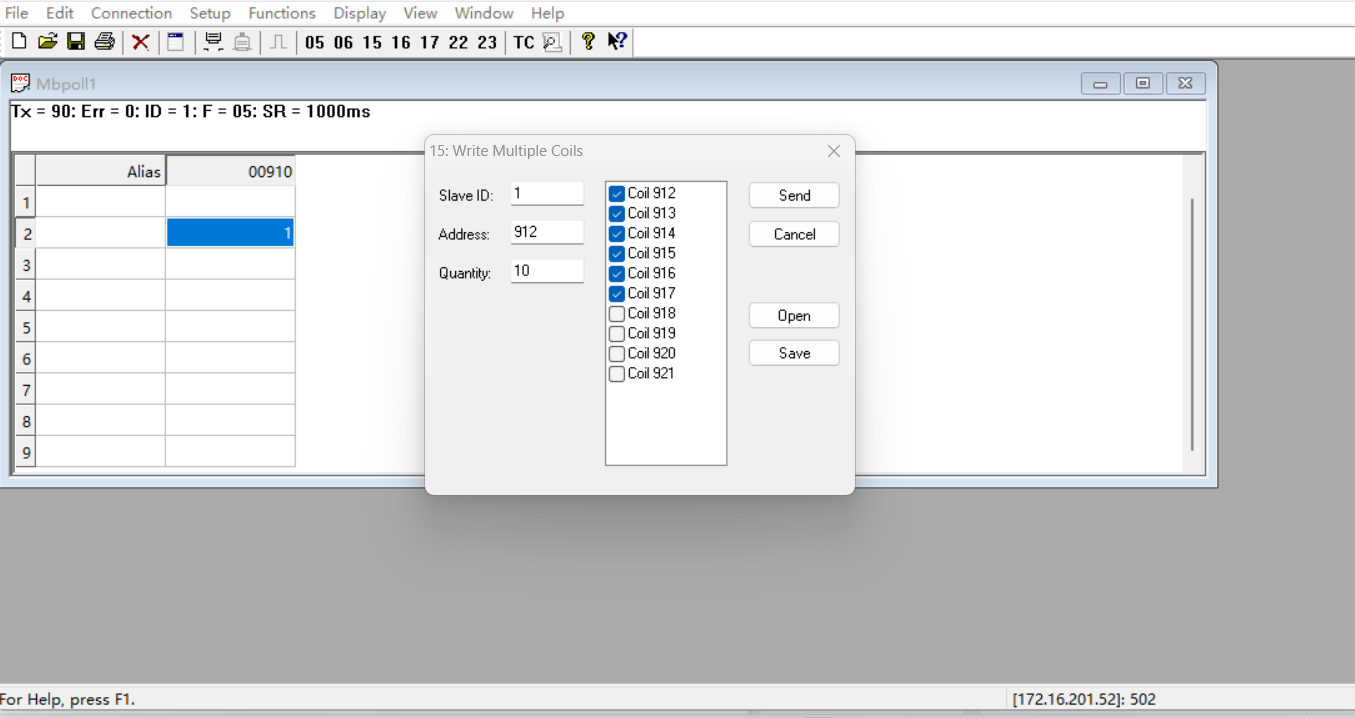Click the Address input field
The height and width of the screenshot is (718, 1355).
tap(546, 232)
